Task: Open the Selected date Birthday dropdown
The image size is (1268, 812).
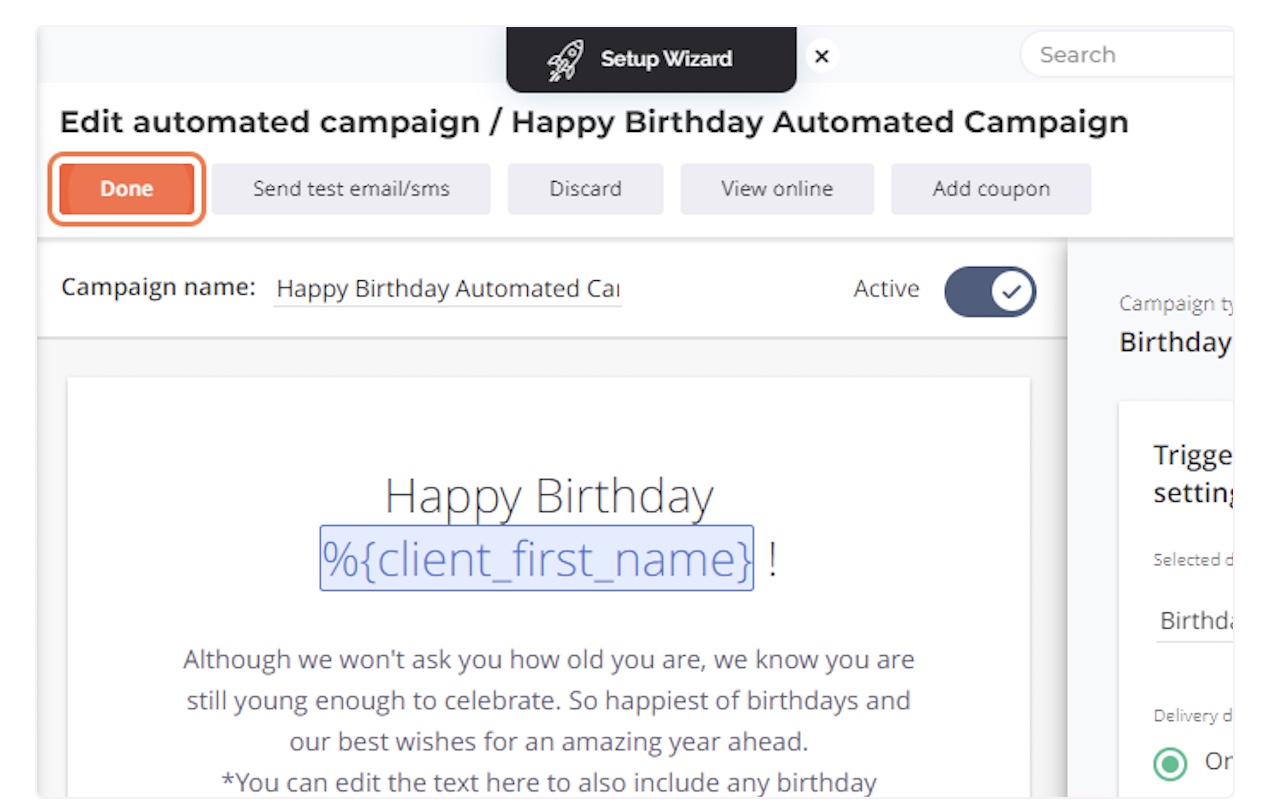Action: pyautogui.click(x=1194, y=620)
